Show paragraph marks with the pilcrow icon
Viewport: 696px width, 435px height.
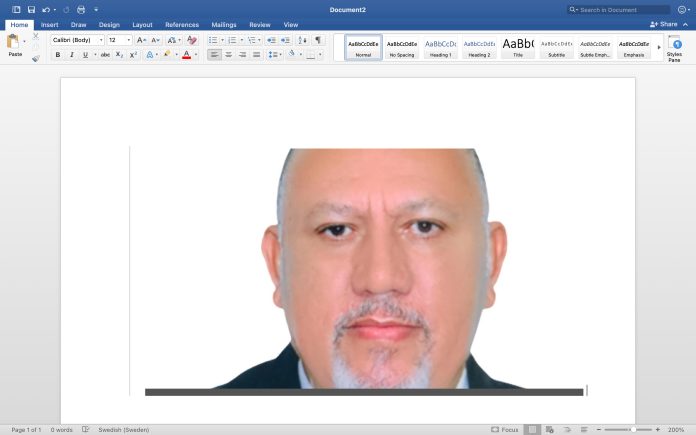(x=318, y=40)
